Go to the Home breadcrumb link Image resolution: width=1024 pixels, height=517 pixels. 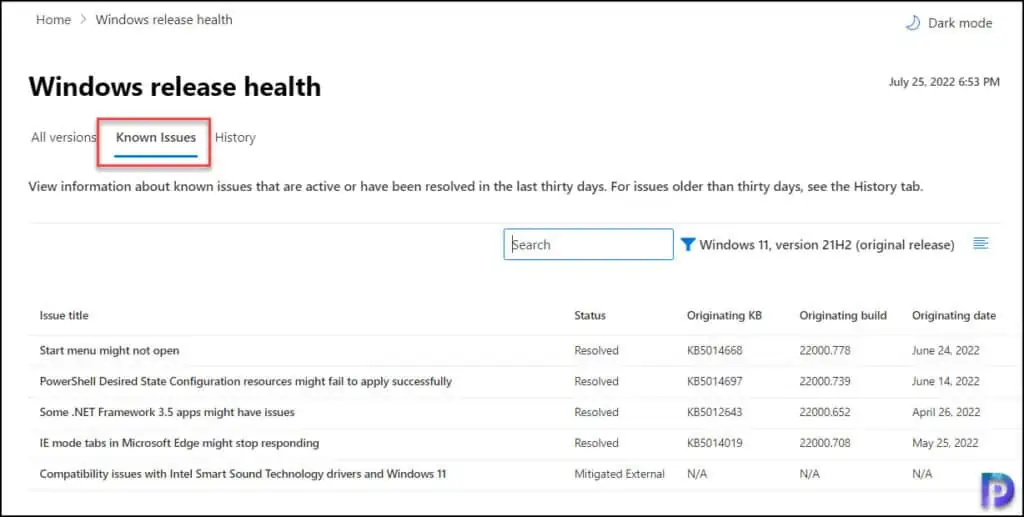tap(54, 20)
